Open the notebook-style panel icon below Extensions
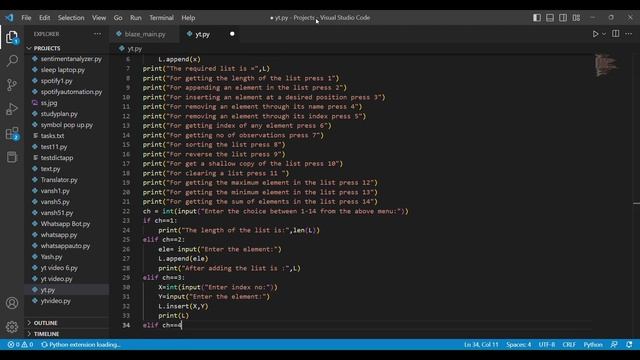The image size is (640, 360). pyautogui.click(x=12, y=157)
